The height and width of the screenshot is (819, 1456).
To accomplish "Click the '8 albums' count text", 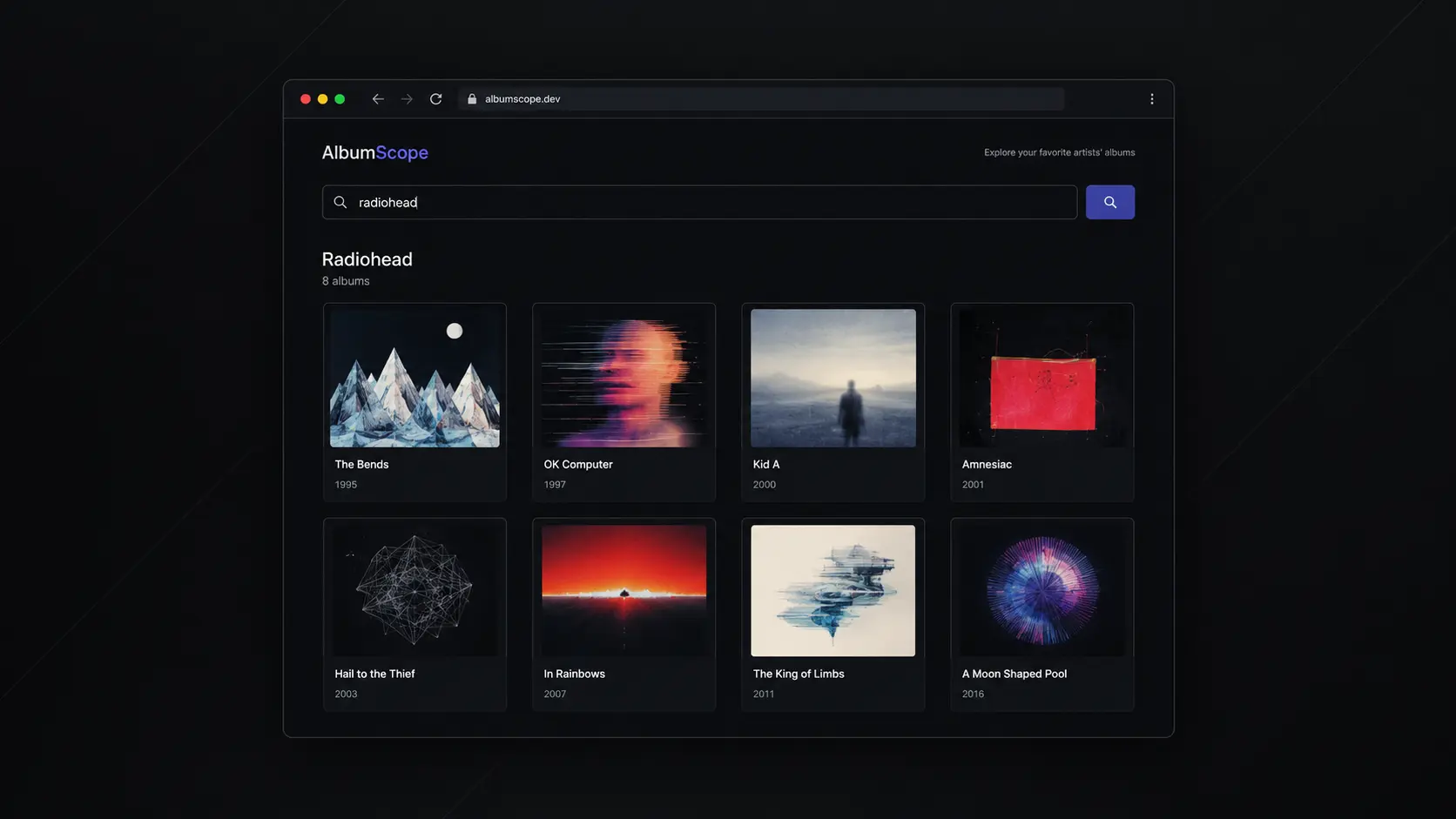I will click(x=346, y=281).
